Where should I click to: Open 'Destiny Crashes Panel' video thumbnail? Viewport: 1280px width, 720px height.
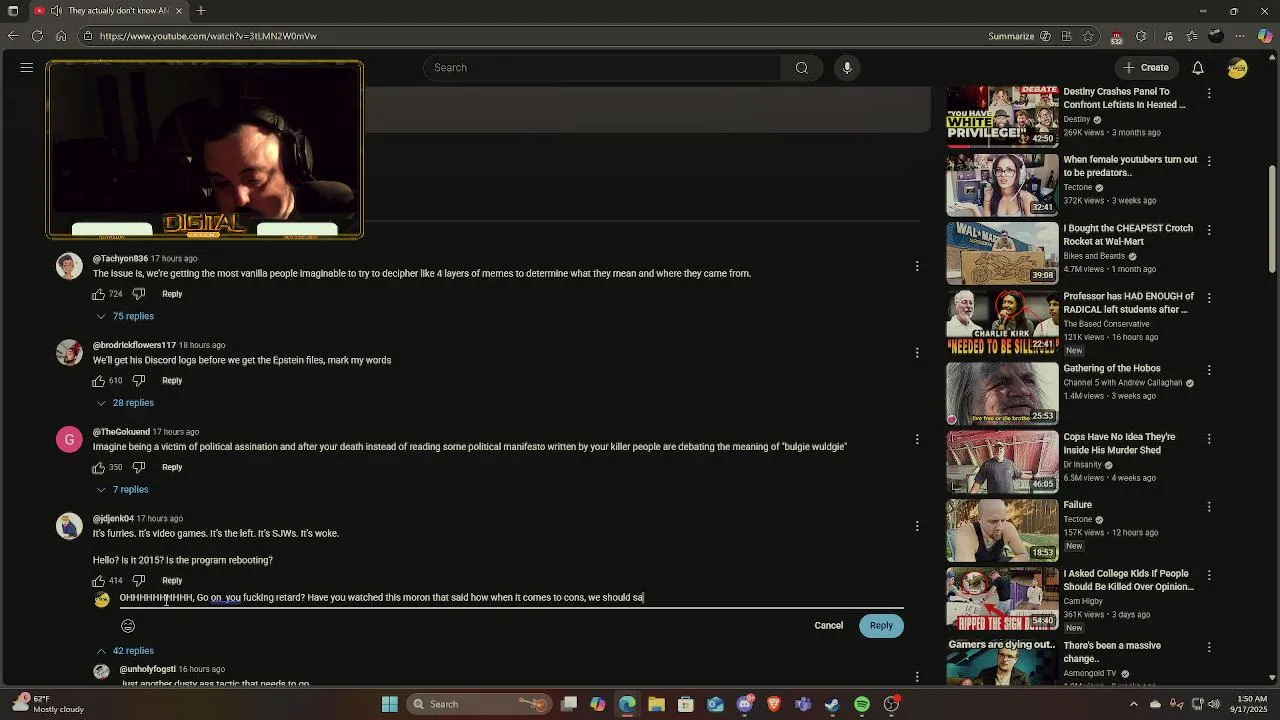1002,116
